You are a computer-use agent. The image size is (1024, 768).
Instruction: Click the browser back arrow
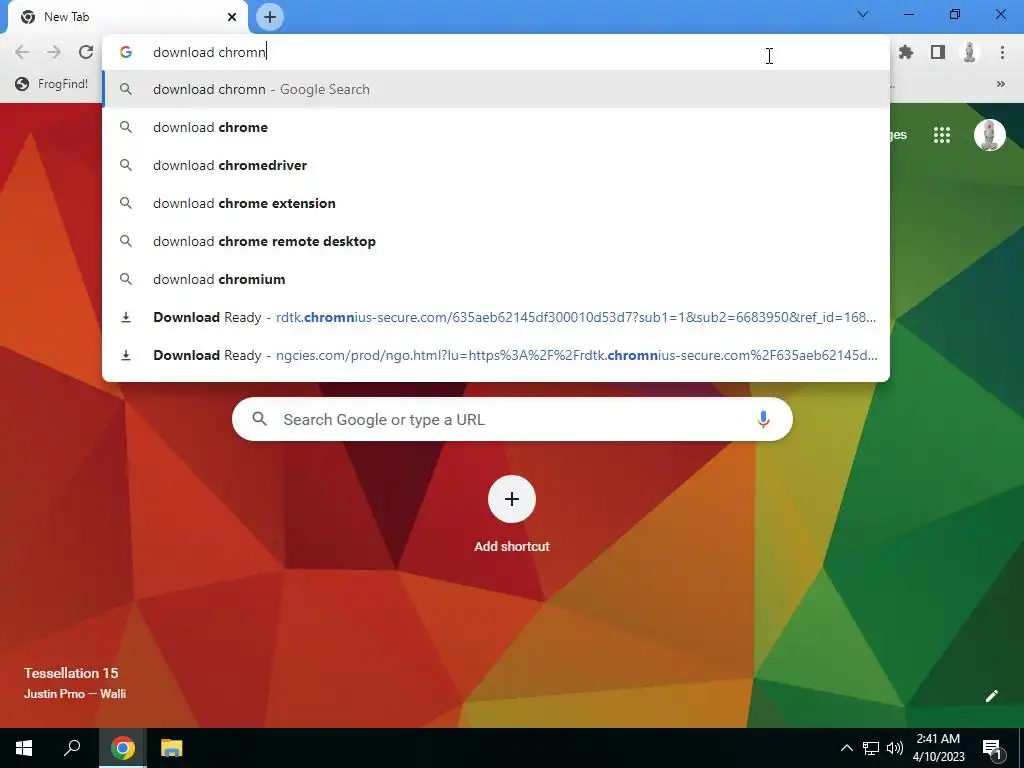tap(22, 52)
